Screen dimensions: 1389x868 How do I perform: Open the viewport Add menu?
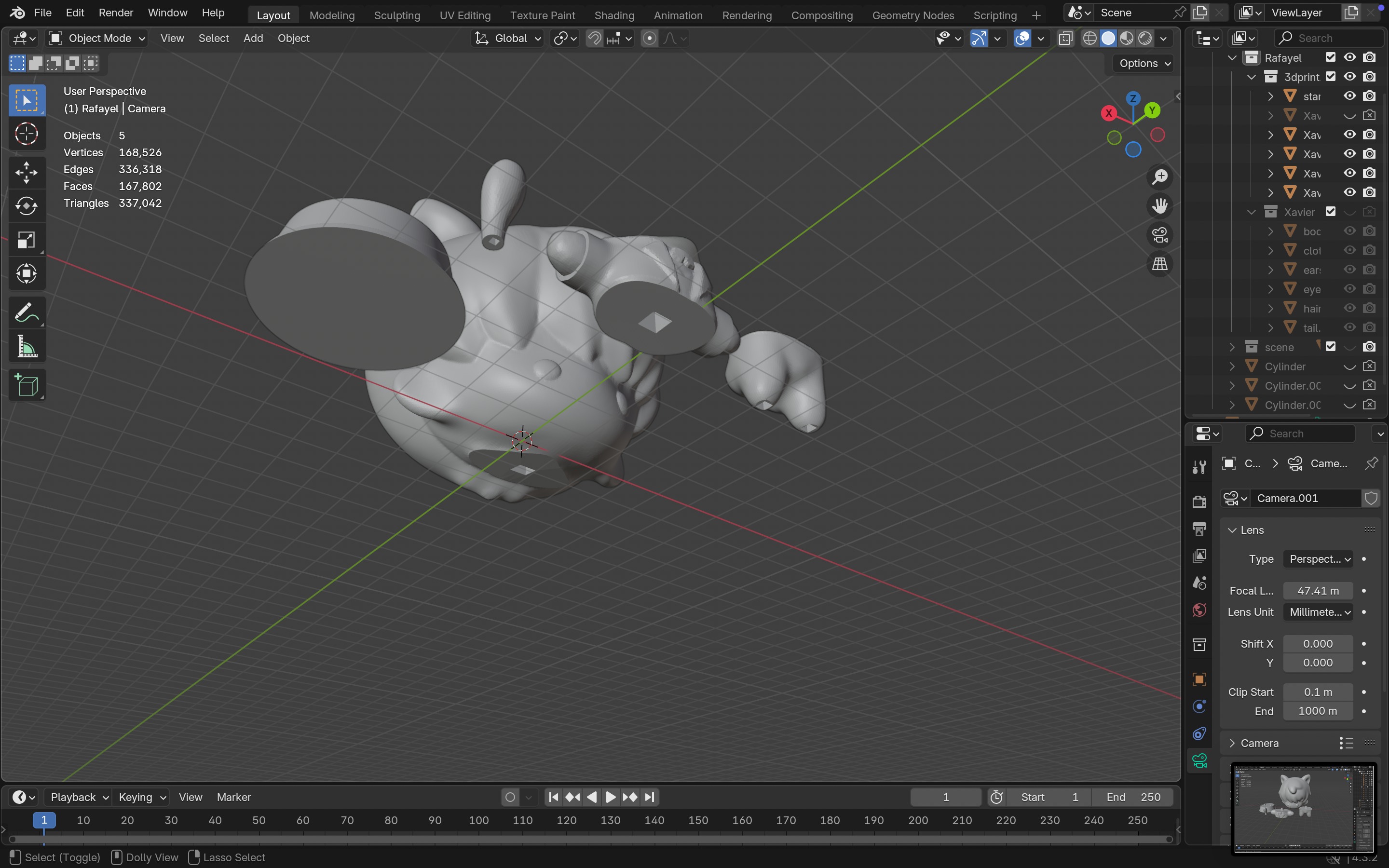click(x=253, y=39)
